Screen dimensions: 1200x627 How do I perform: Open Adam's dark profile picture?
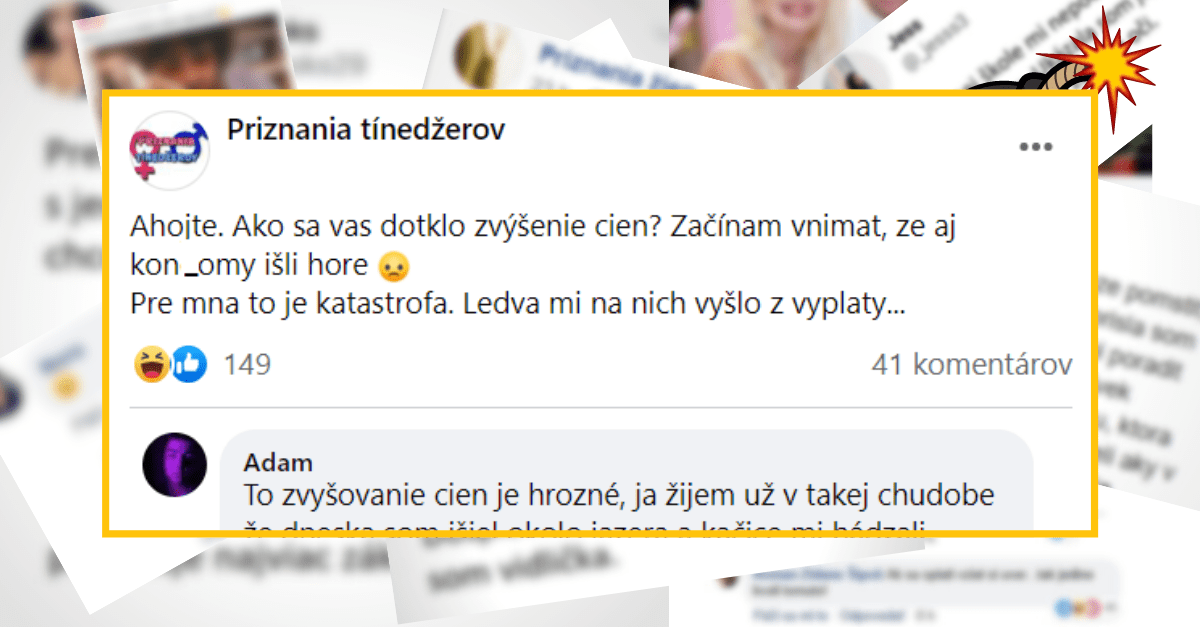pyautogui.click(x=175, y=464)
